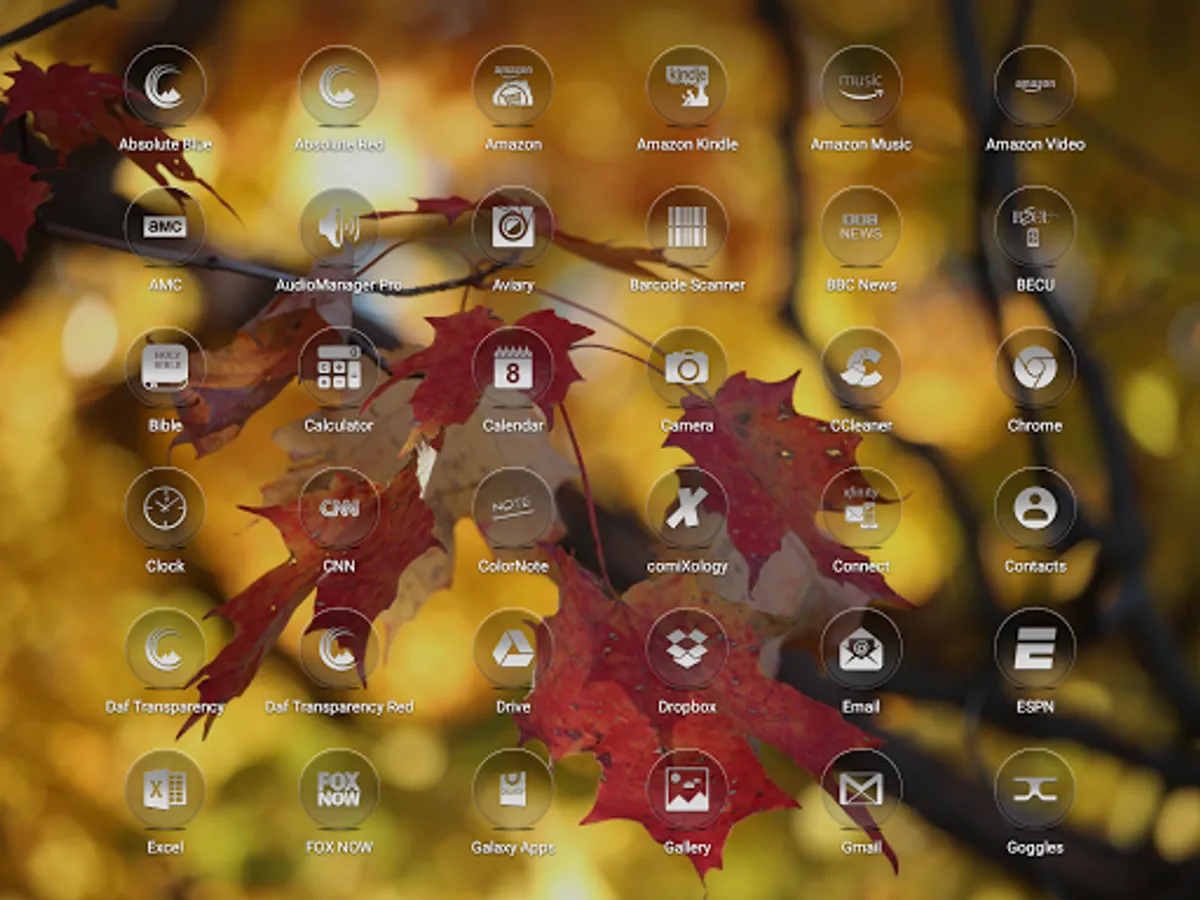Launch the Email envelope icon
The image size is (1200, 900).
pos(861,649)
